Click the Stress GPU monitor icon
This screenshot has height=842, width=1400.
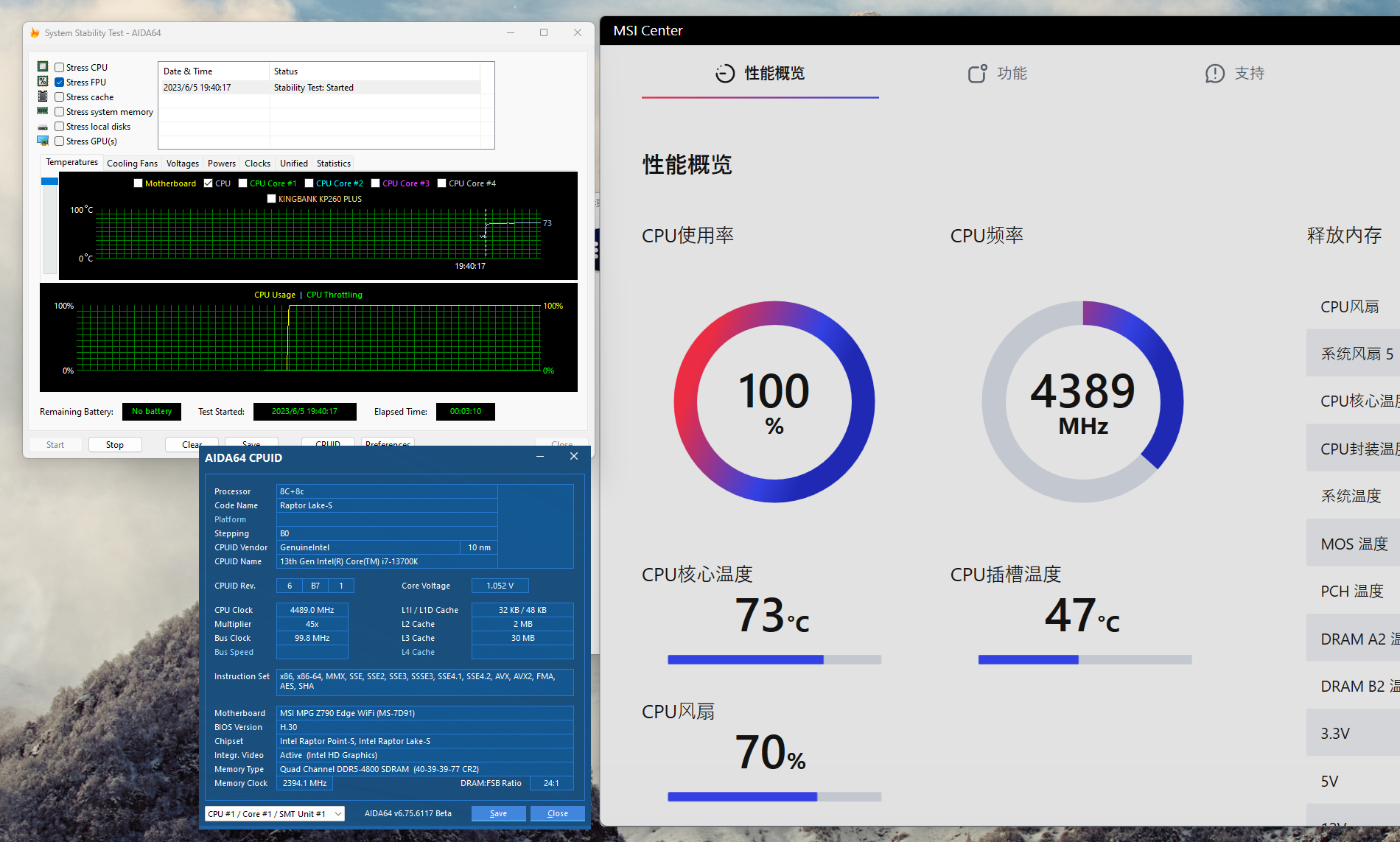click(43, 141)
